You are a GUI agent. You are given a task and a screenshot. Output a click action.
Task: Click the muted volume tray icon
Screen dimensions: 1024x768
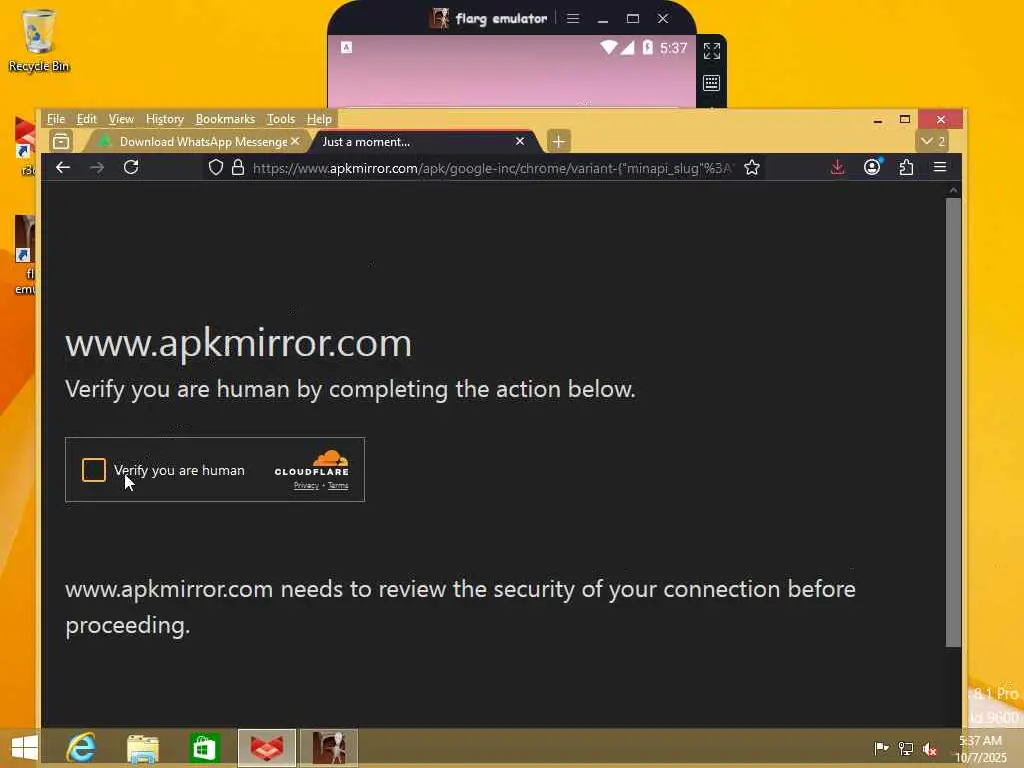(x=930, y=749)
